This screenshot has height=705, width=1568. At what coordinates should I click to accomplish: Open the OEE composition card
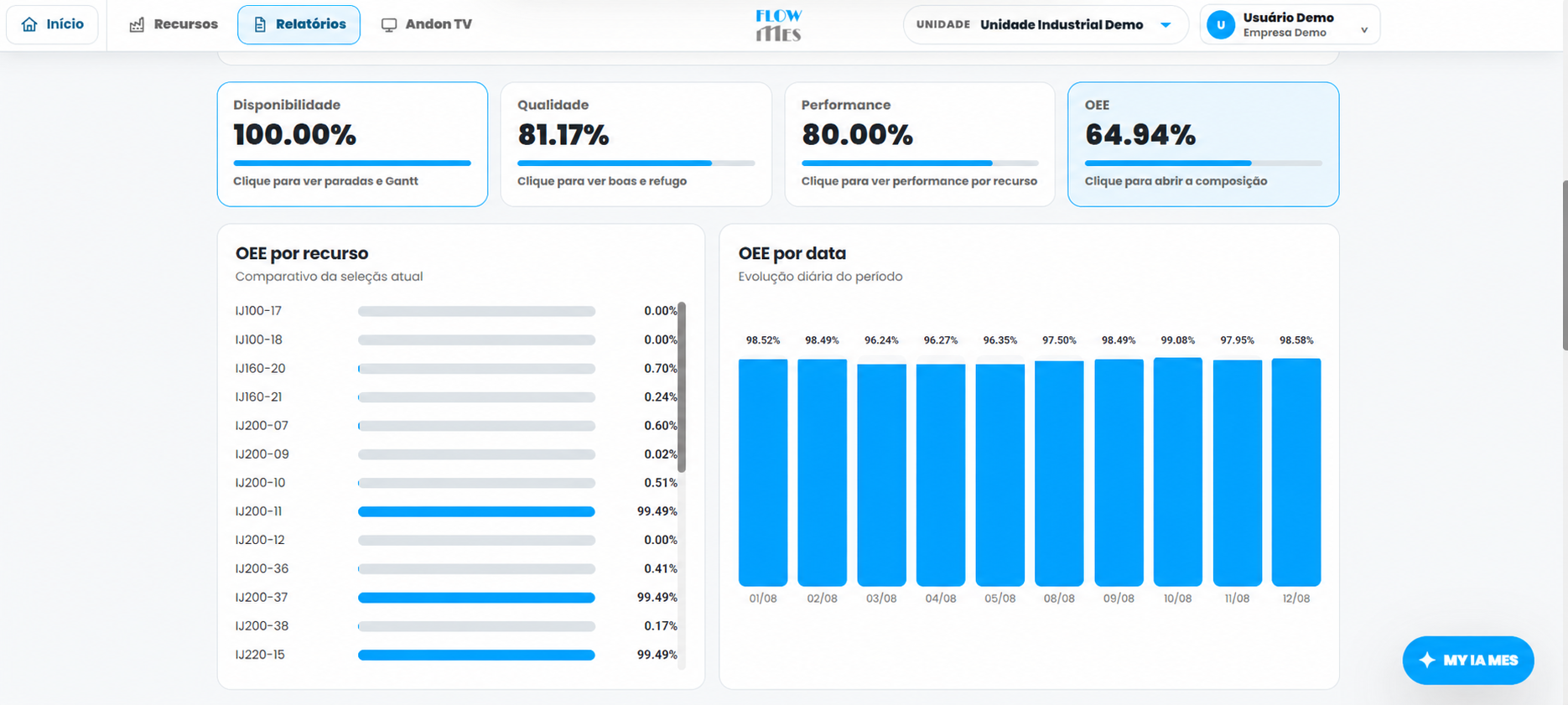coord(1203,144)
